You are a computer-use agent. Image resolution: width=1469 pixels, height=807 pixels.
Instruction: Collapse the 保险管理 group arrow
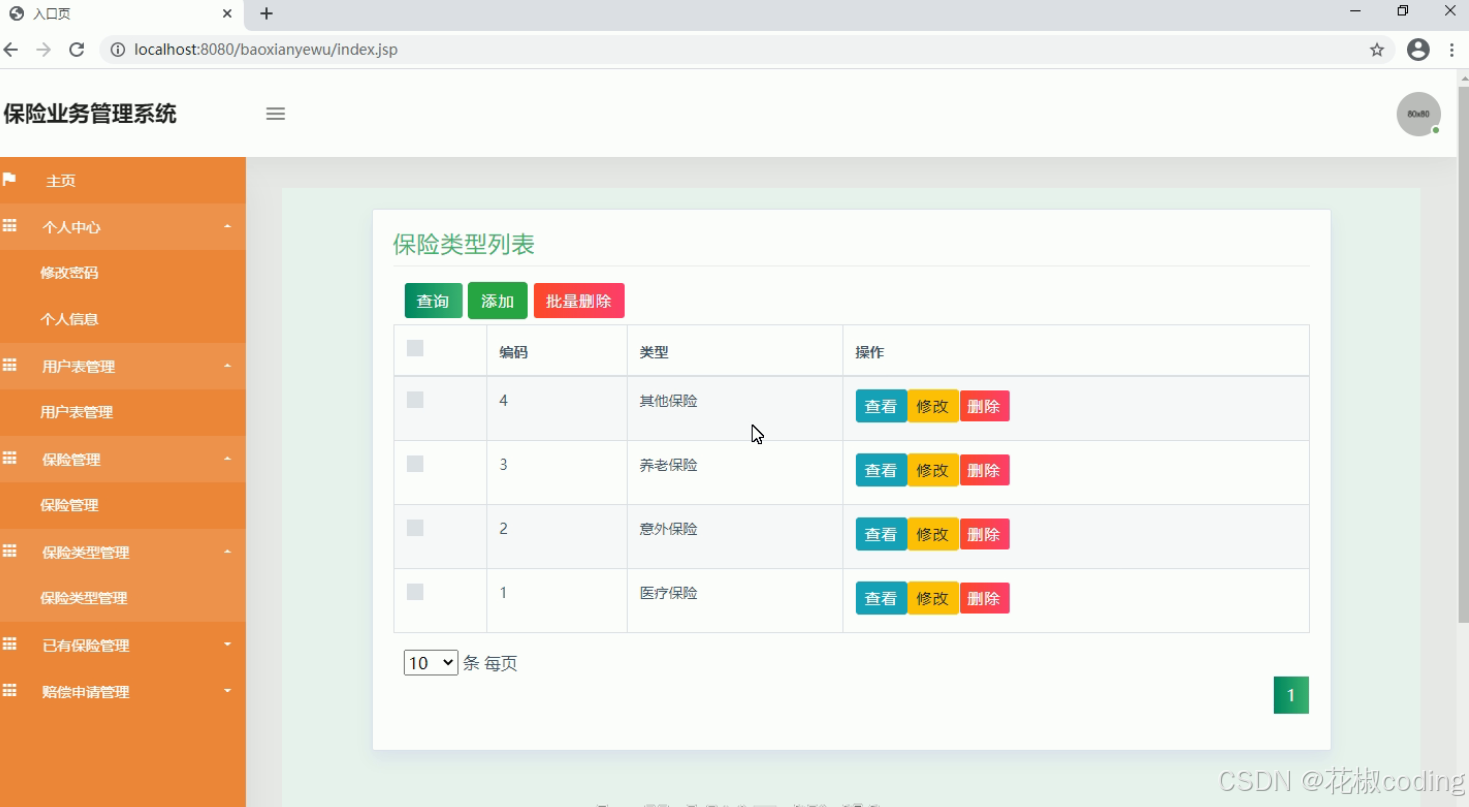227,459
